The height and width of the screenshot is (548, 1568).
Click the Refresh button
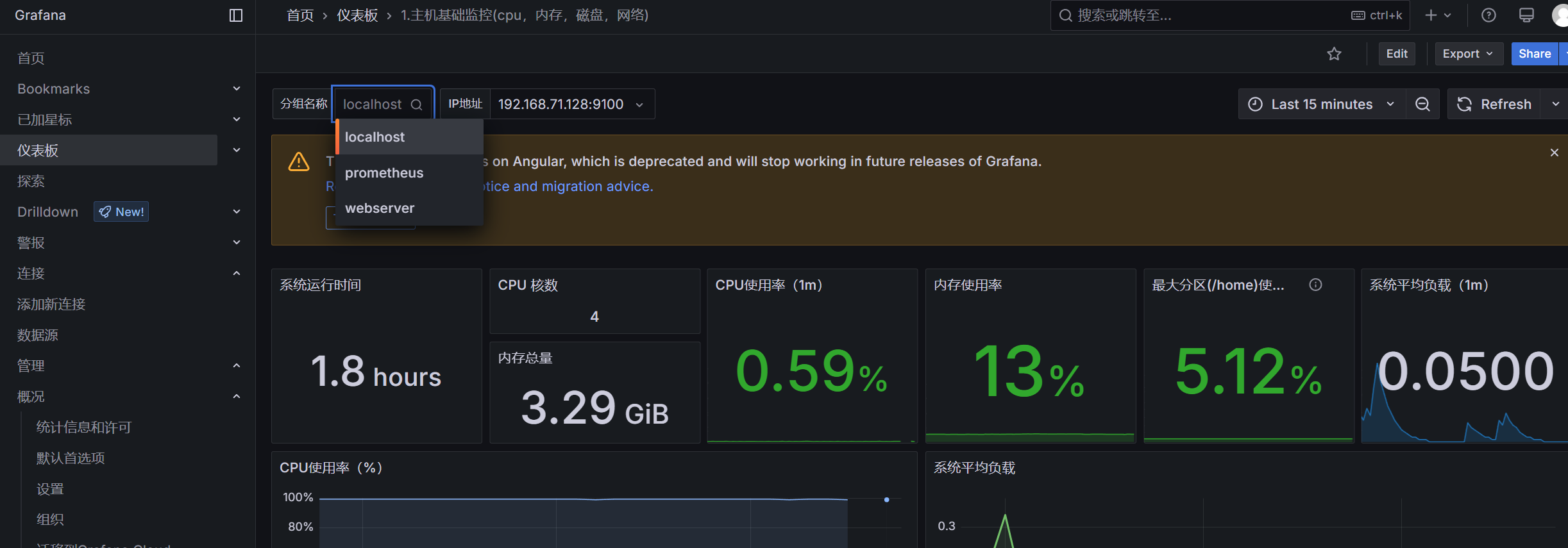click(1494, 104)
